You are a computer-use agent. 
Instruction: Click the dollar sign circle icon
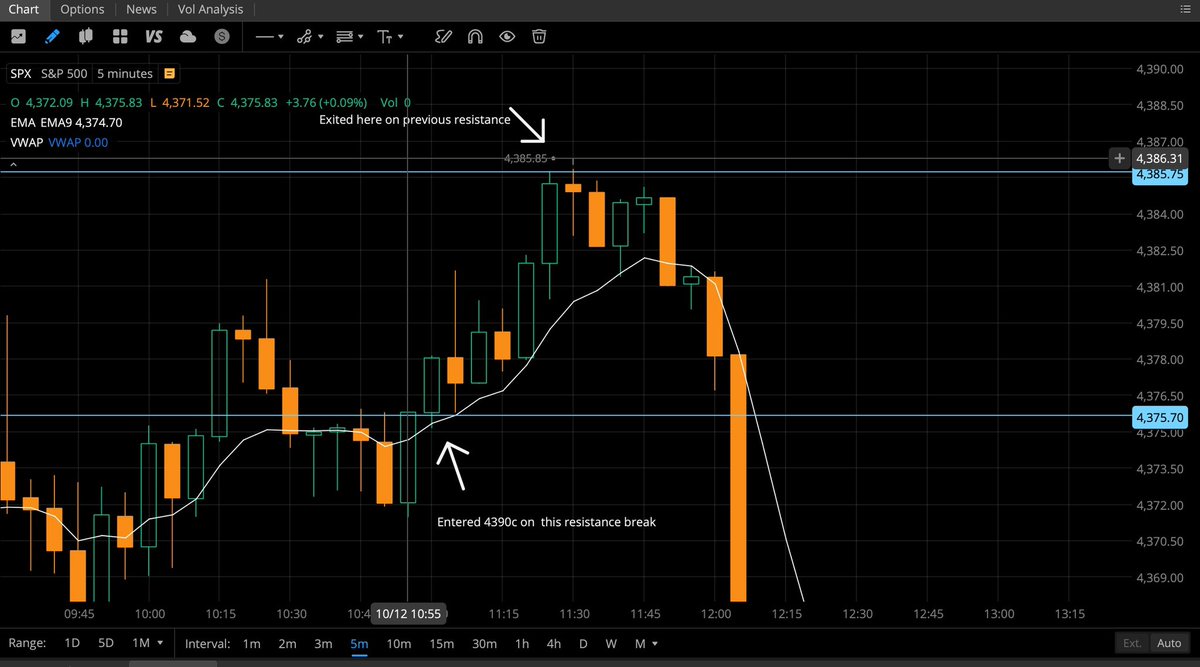[x=221, y=36]
